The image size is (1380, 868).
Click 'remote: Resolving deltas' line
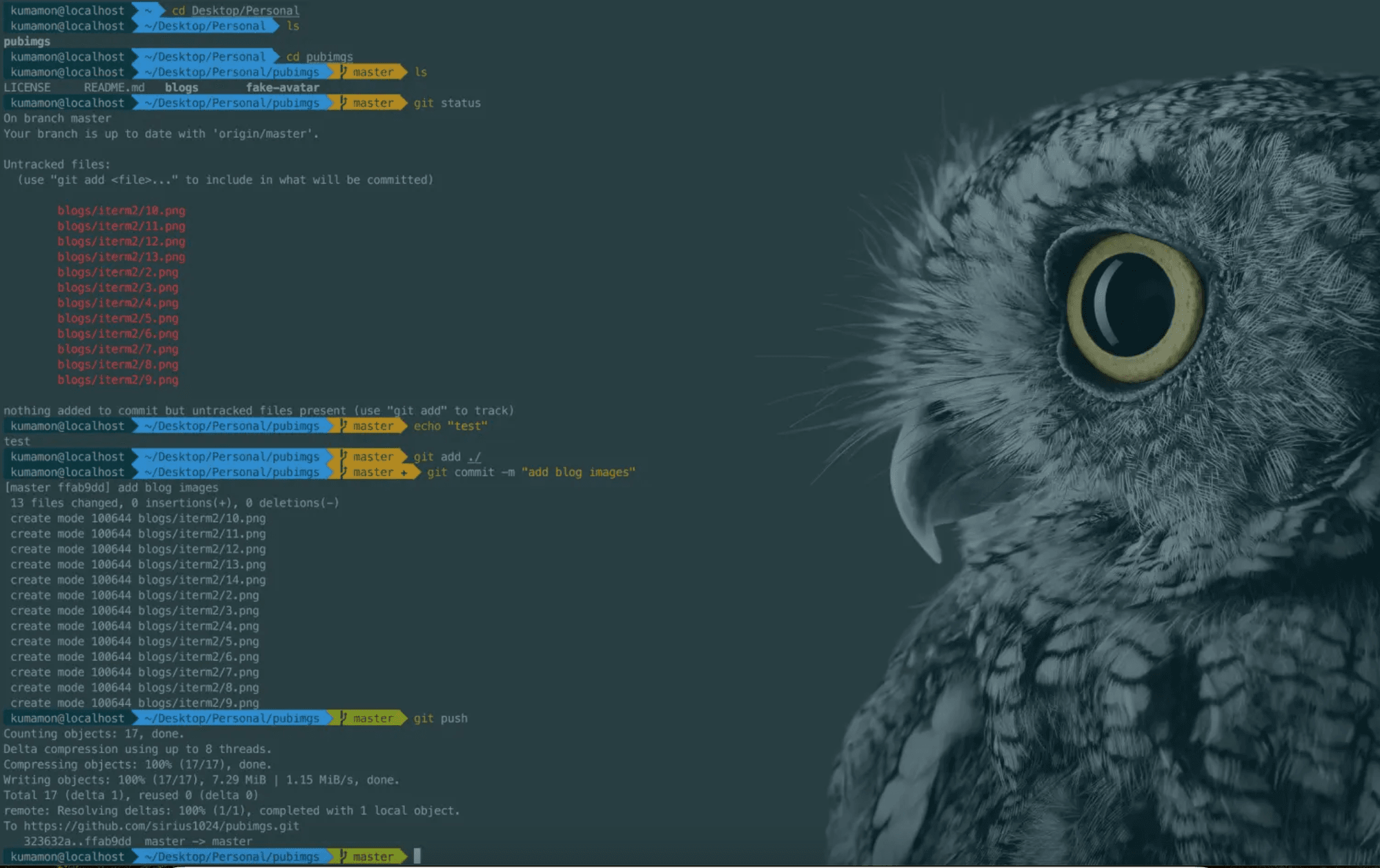[x=232, y=811]
